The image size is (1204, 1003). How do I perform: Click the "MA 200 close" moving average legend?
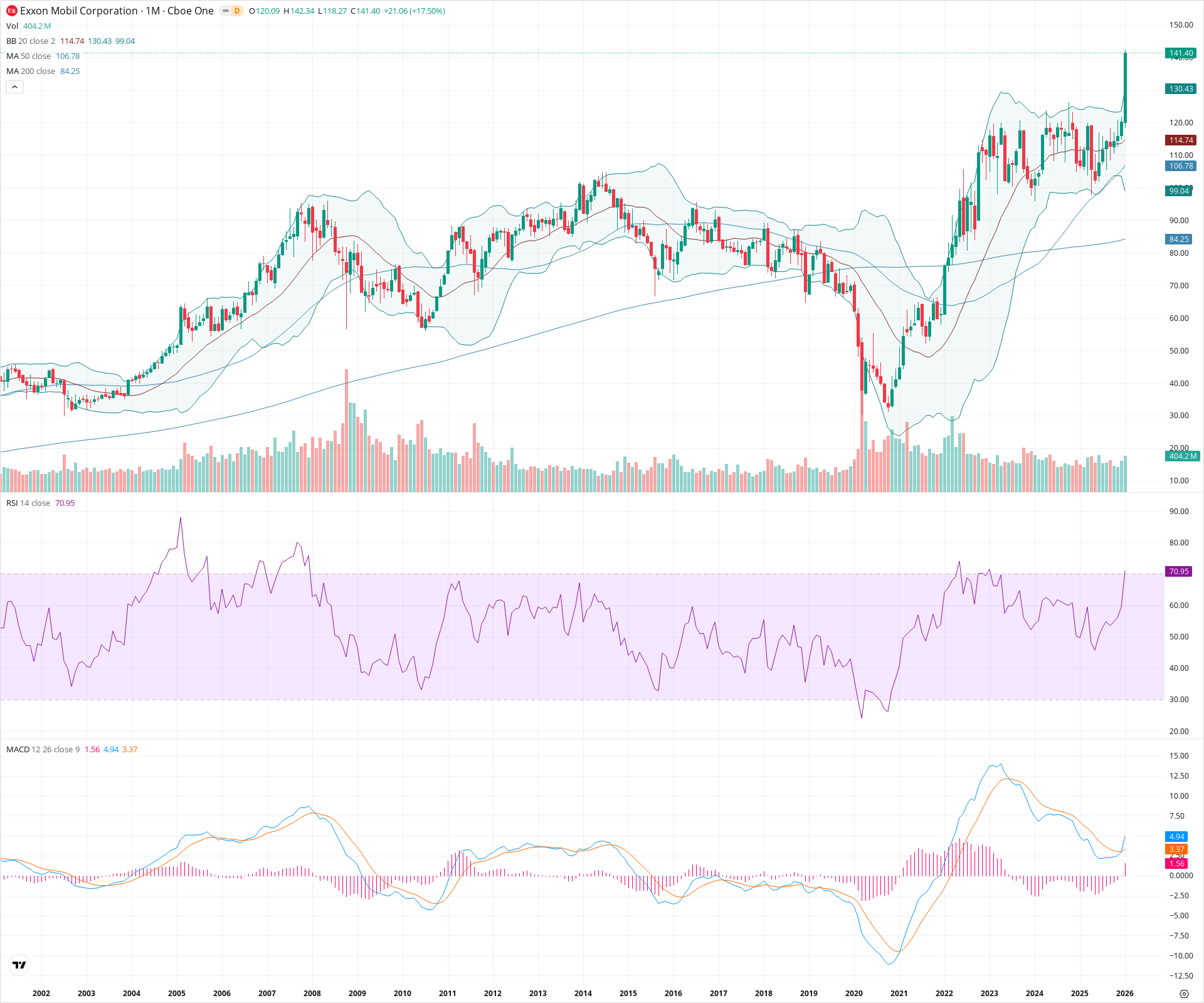30,71
